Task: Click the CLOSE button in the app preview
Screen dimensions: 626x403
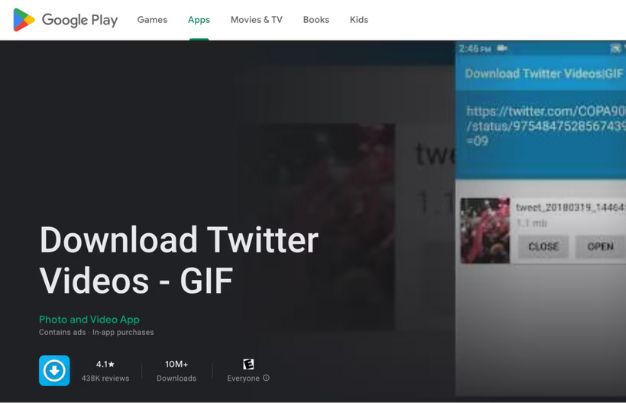Action: point(543,246)
